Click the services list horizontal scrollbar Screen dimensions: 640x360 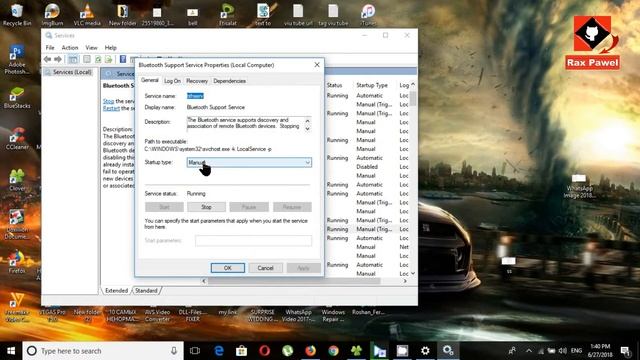point(294,281)
